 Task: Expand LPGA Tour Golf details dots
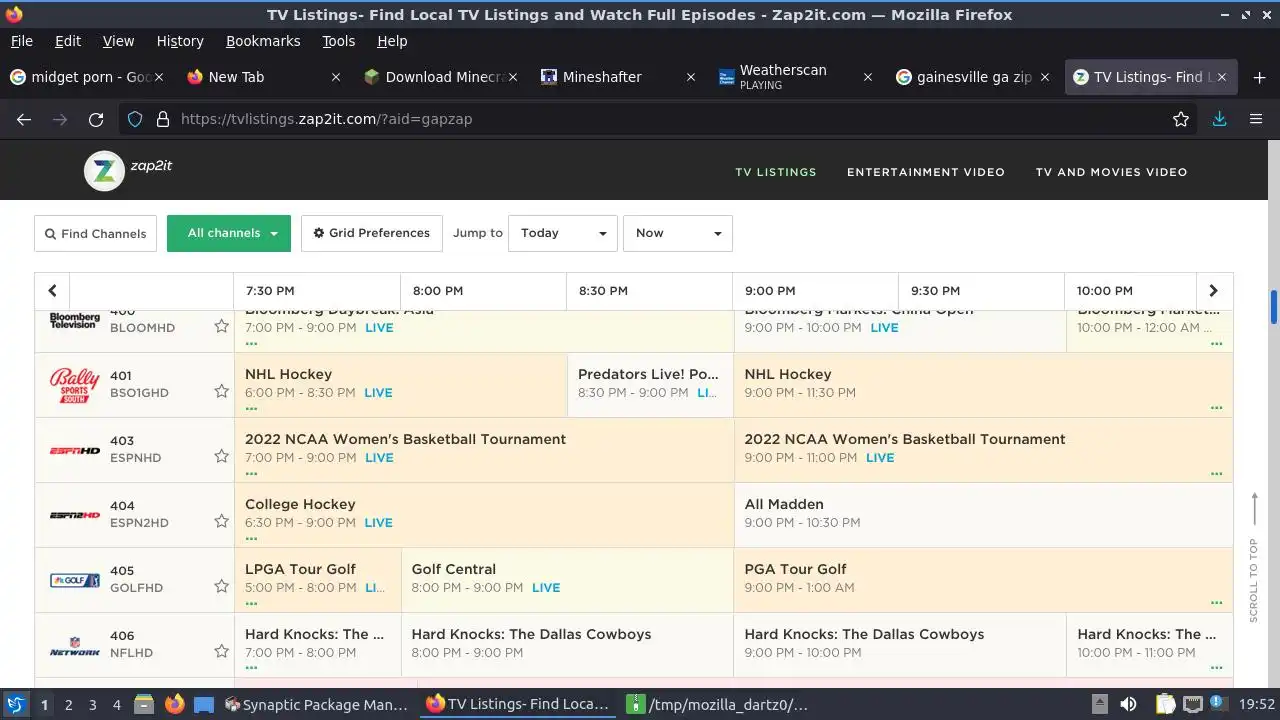tap(251, 603)
